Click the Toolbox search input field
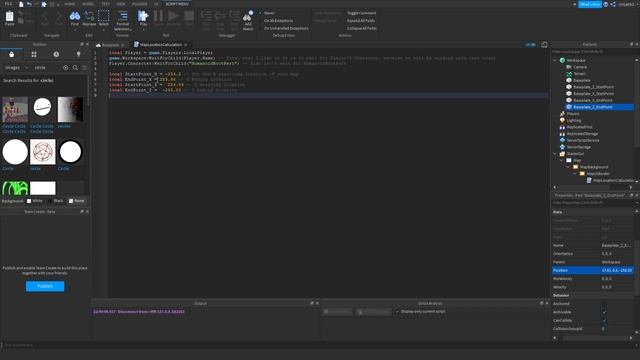This screenshot has width=640, height=360. (47, 68)
